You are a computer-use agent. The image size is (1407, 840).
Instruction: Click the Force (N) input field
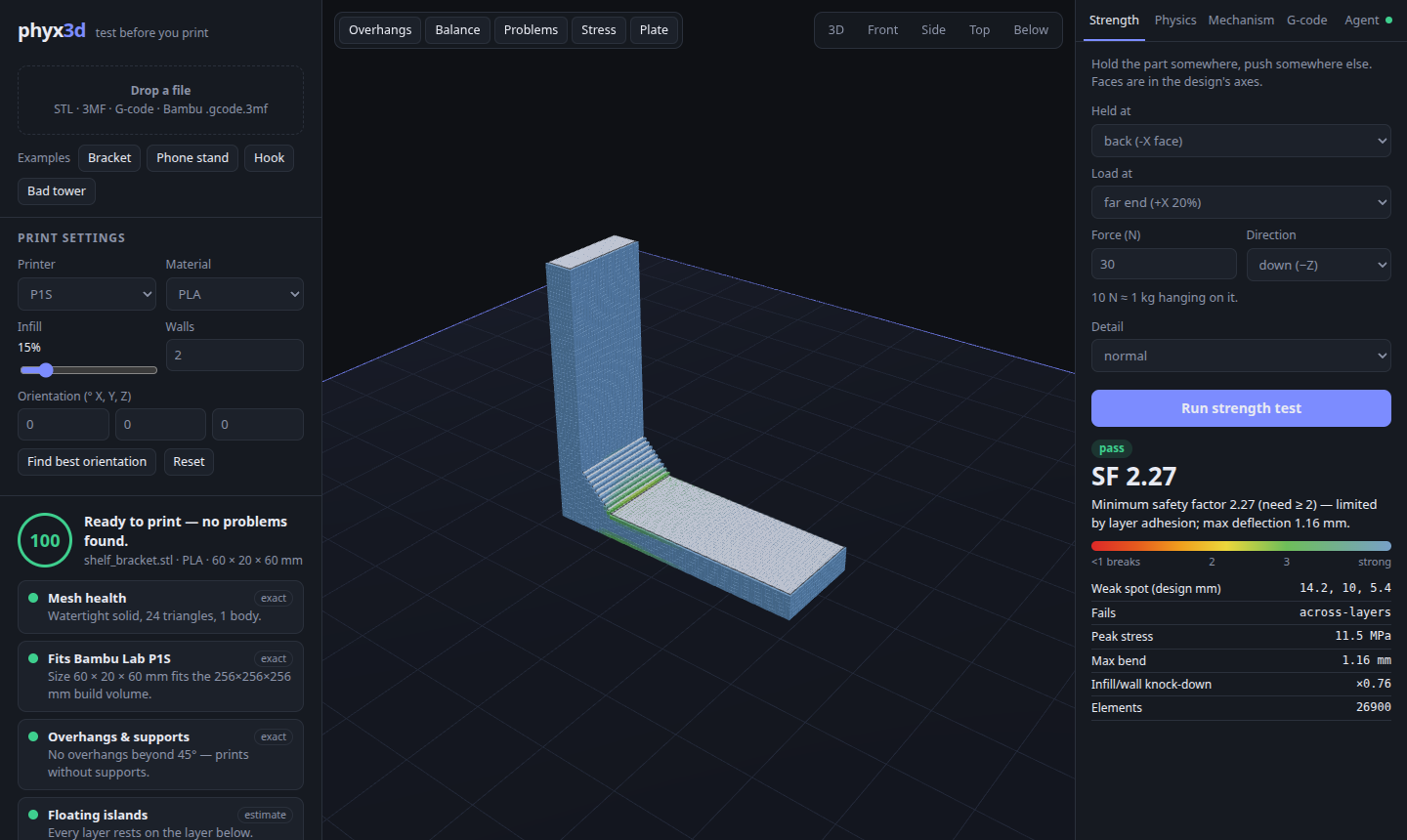tap(1164, 264)
